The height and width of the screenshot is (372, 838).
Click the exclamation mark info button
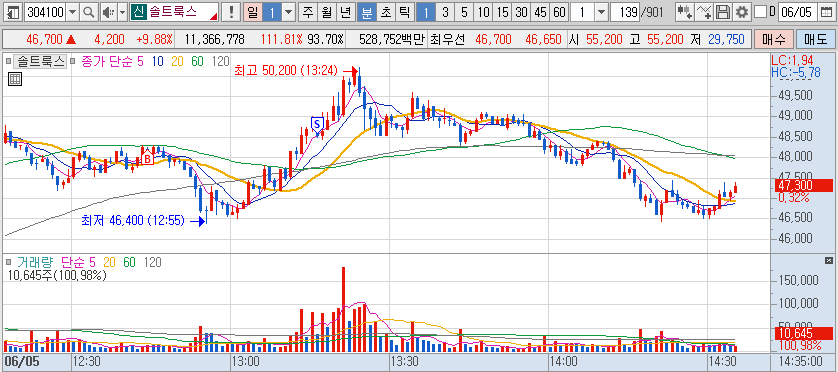point(231,12)
